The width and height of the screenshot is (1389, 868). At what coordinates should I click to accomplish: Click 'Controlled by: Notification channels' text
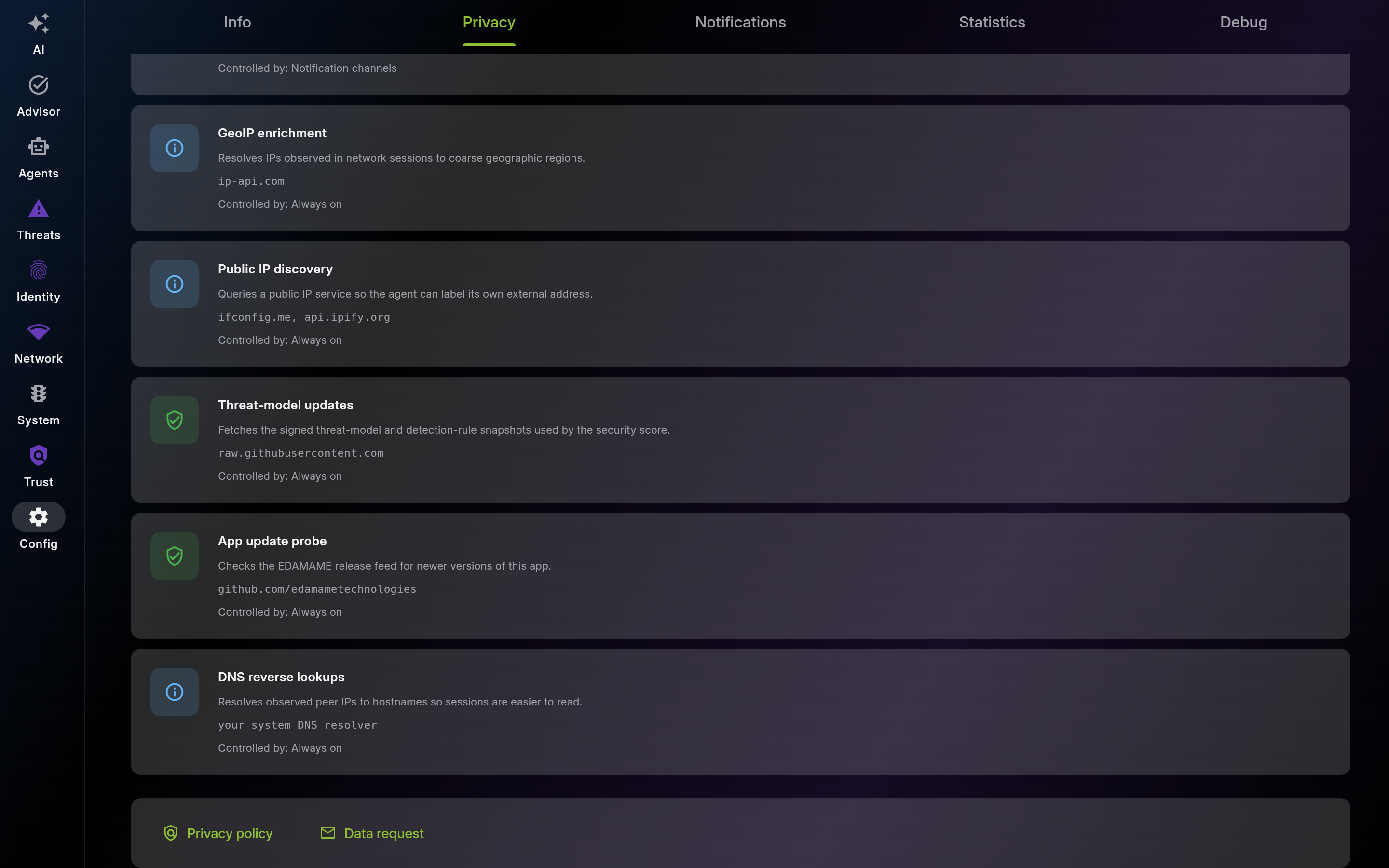[307, 68]
